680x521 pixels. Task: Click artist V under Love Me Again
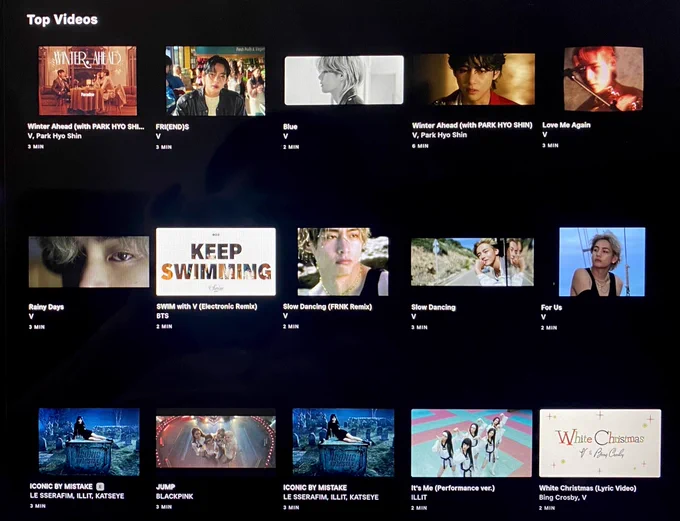tap(544, 135)
